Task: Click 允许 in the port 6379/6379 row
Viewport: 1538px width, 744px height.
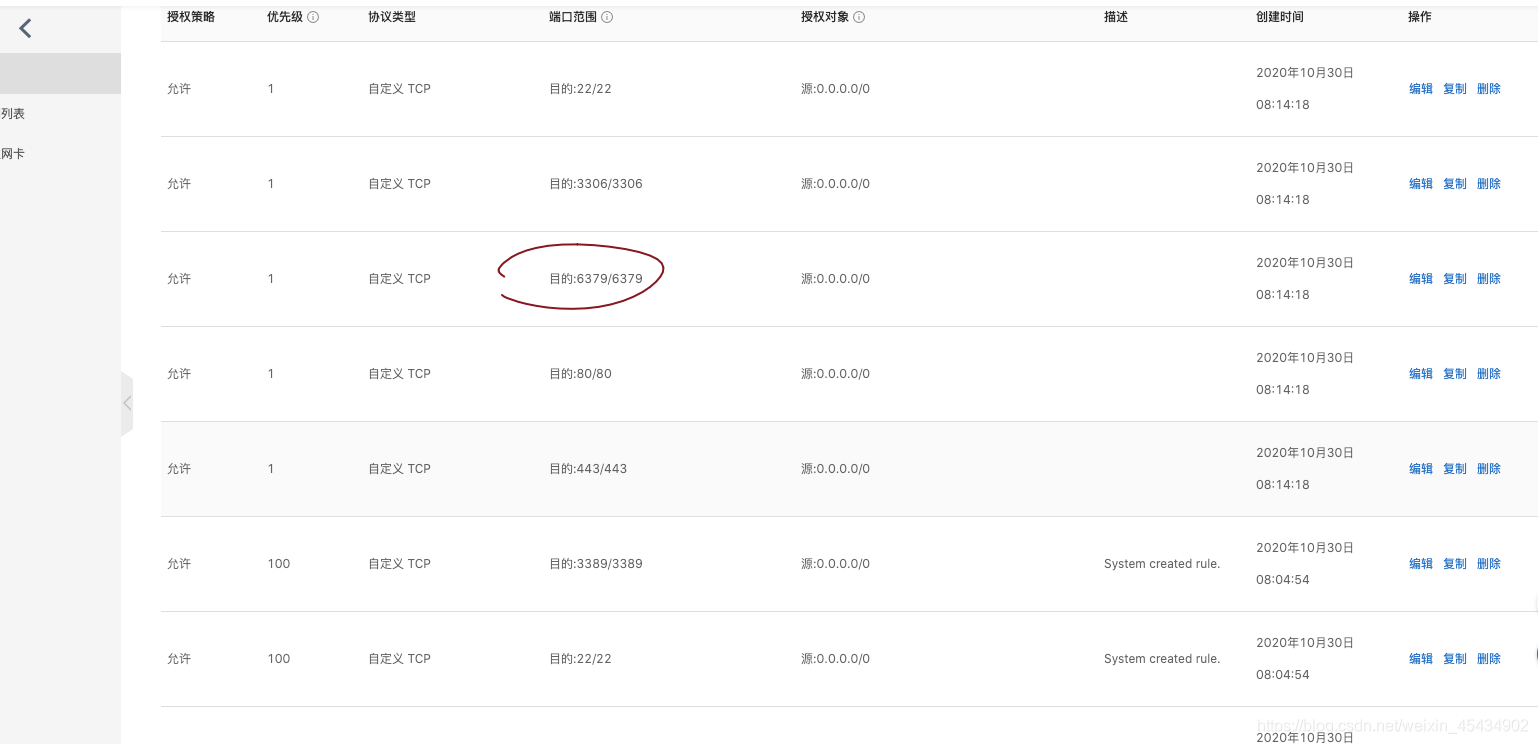Action: pyautogui.click(x=179, y=279)
